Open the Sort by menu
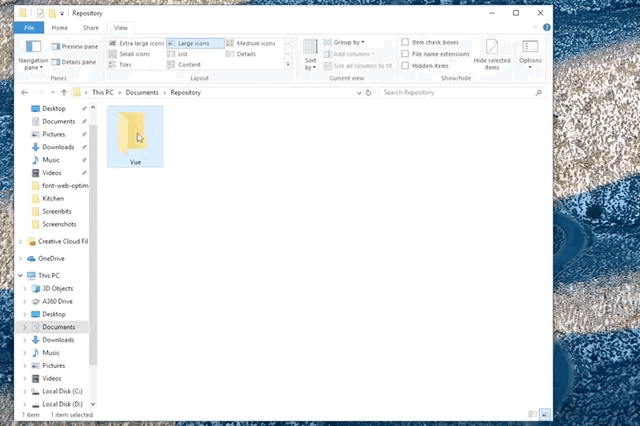Image resolution: width=640 pixels, height=426 pixels. [x=310, y=55]
